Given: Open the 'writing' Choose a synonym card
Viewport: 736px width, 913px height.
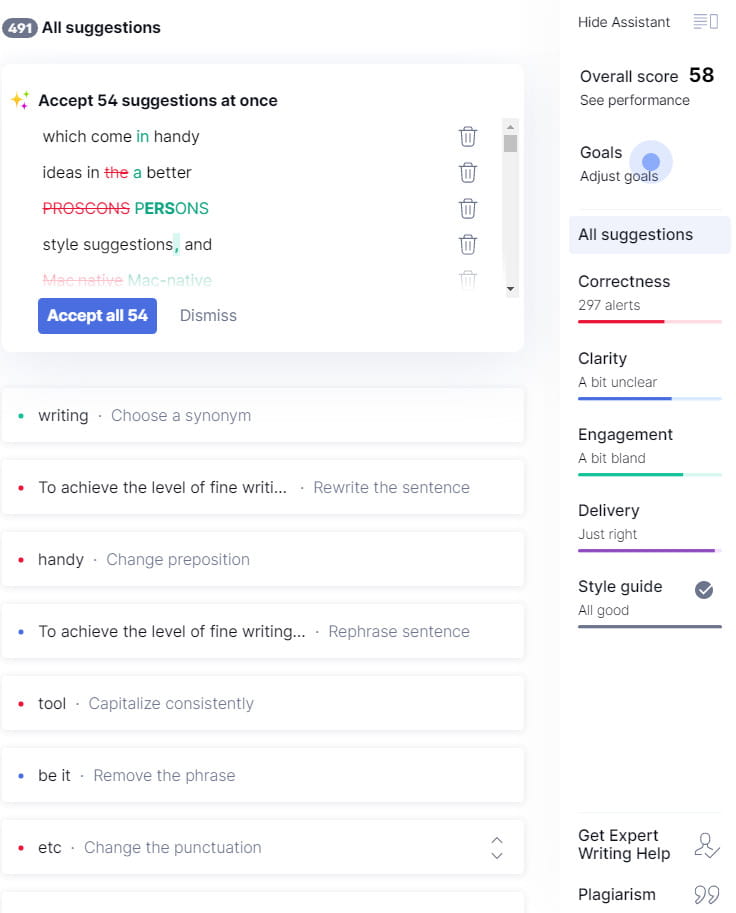Looking at the screenshot, I should point(262,415).
